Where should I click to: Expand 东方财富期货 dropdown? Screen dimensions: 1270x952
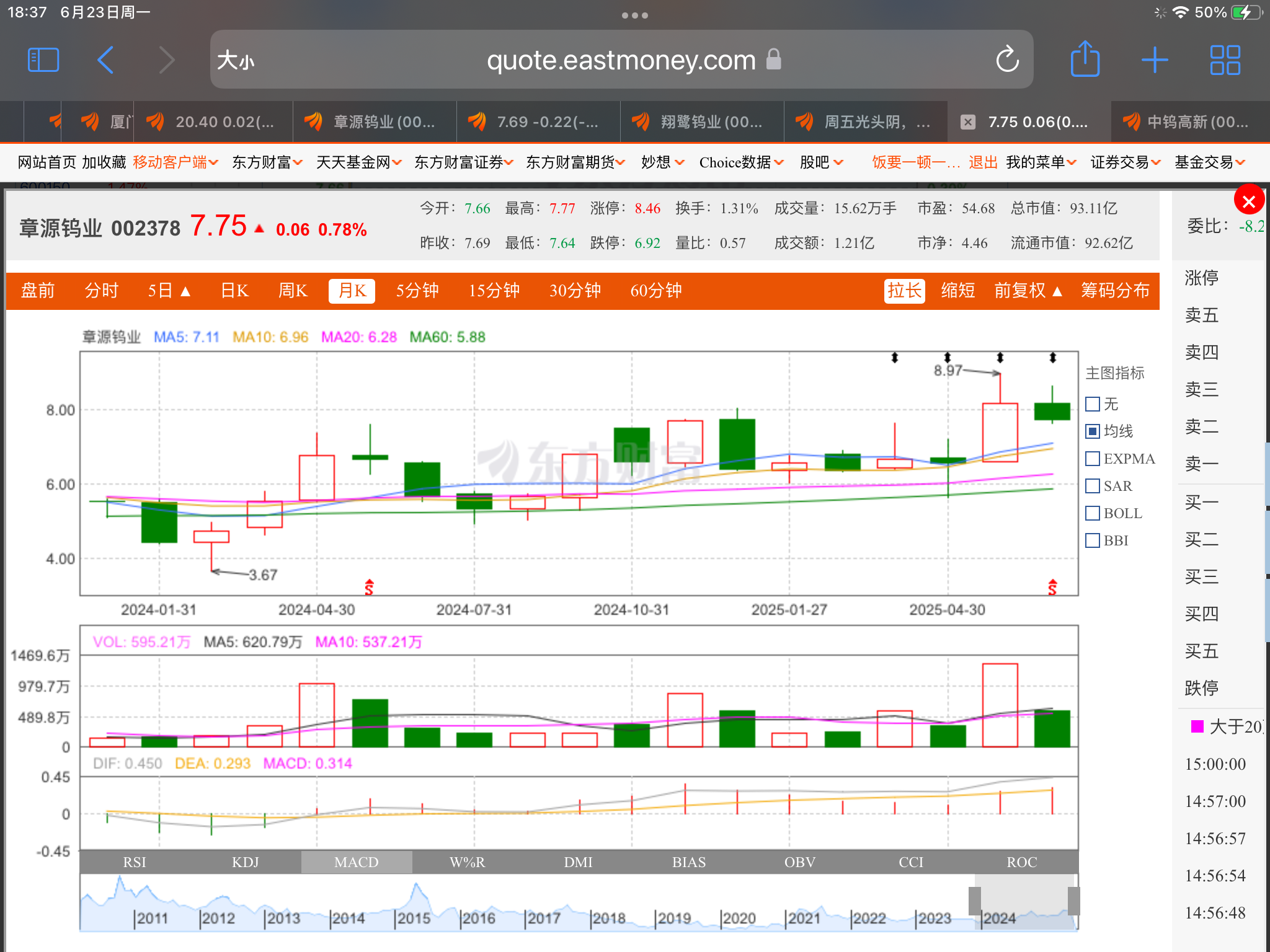[575, 162]
